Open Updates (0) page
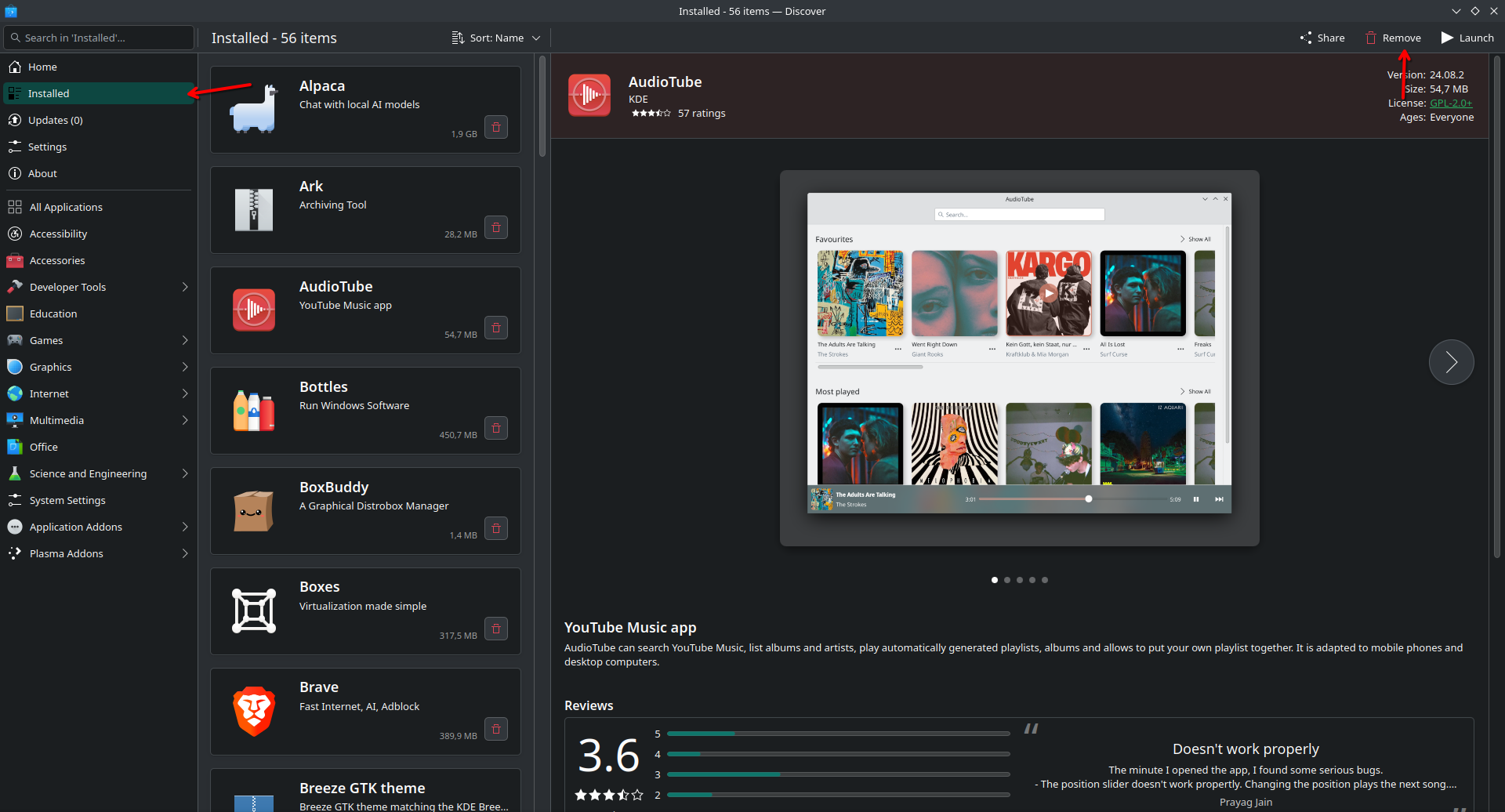This screenshot has width=1505, height=812. pos(99,120)
